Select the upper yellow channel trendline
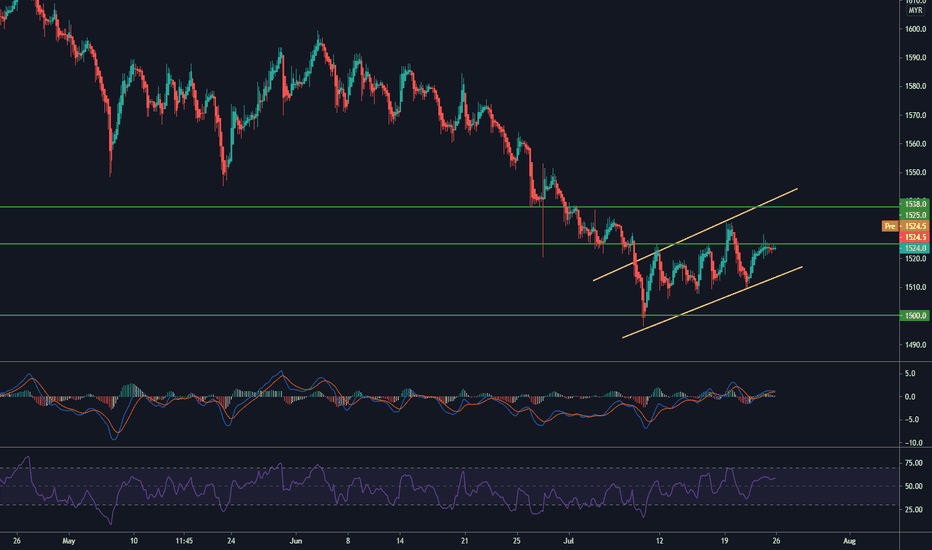Screen dimensions: 932x550 click(695, 234)
